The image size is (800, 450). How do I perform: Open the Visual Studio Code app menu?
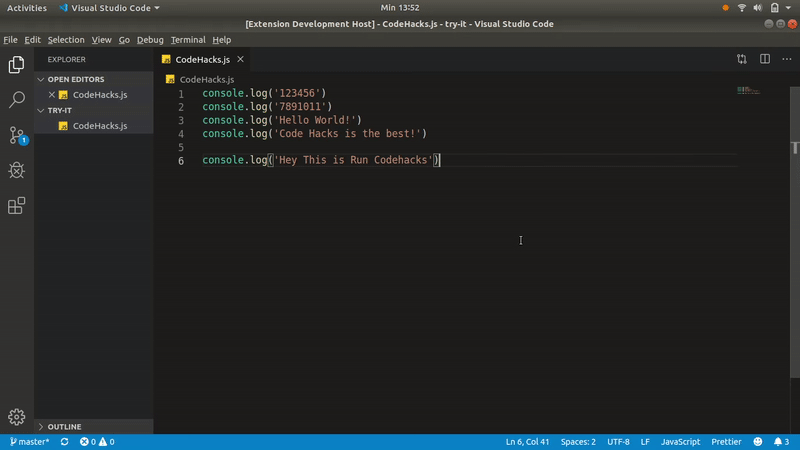(x=110, y=8)
